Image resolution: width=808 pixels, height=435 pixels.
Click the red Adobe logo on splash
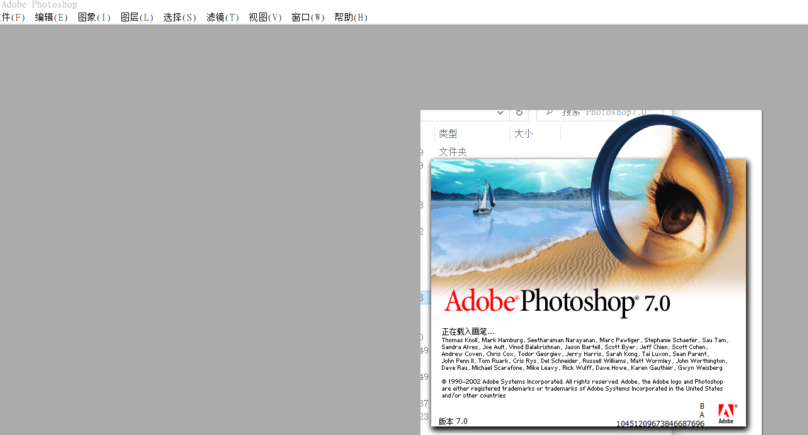coord(727,413)
